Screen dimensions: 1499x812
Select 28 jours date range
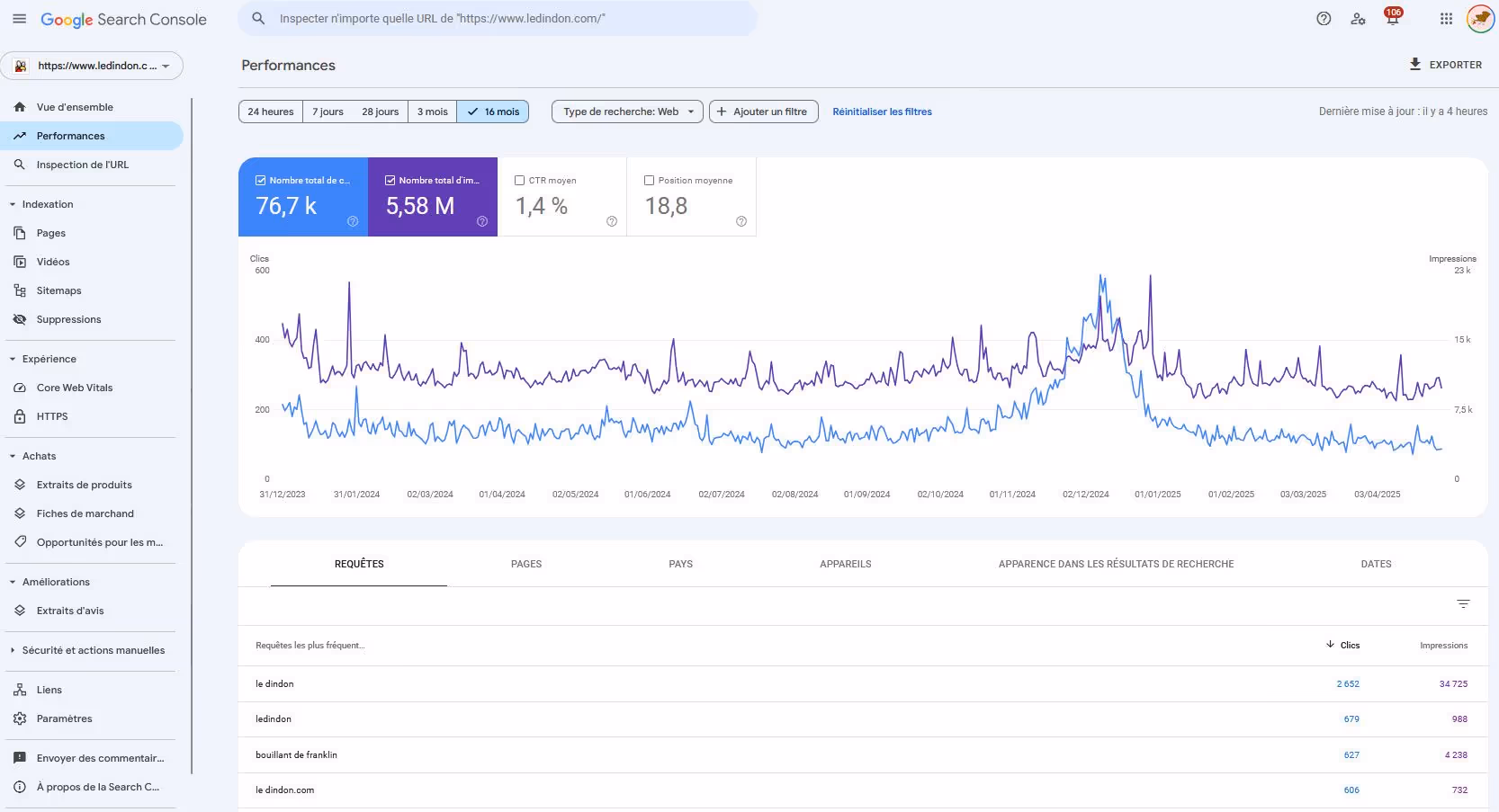pyautogui.click(x=380, y=112)
